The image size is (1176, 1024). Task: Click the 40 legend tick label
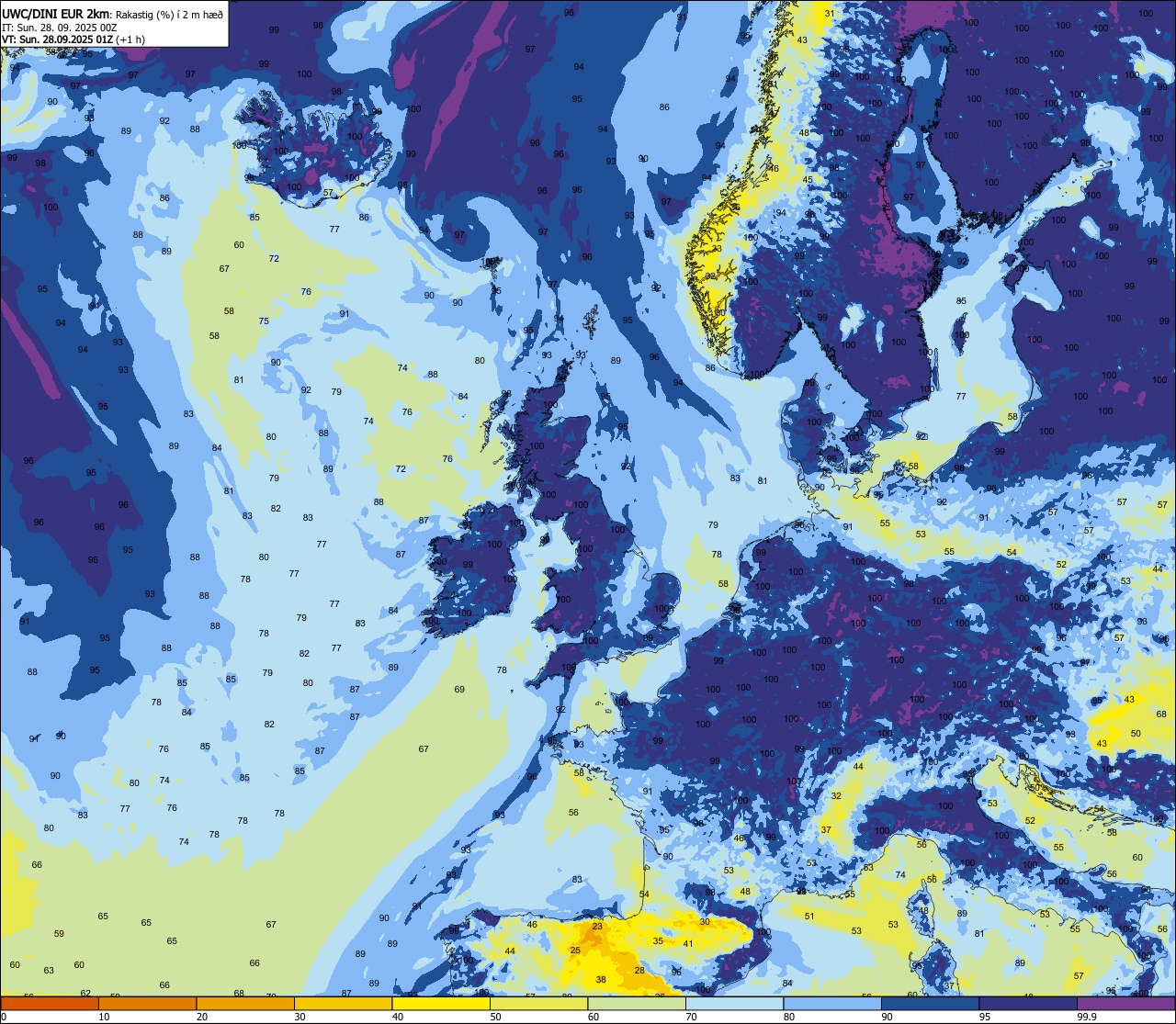(x=398, y=1017)
